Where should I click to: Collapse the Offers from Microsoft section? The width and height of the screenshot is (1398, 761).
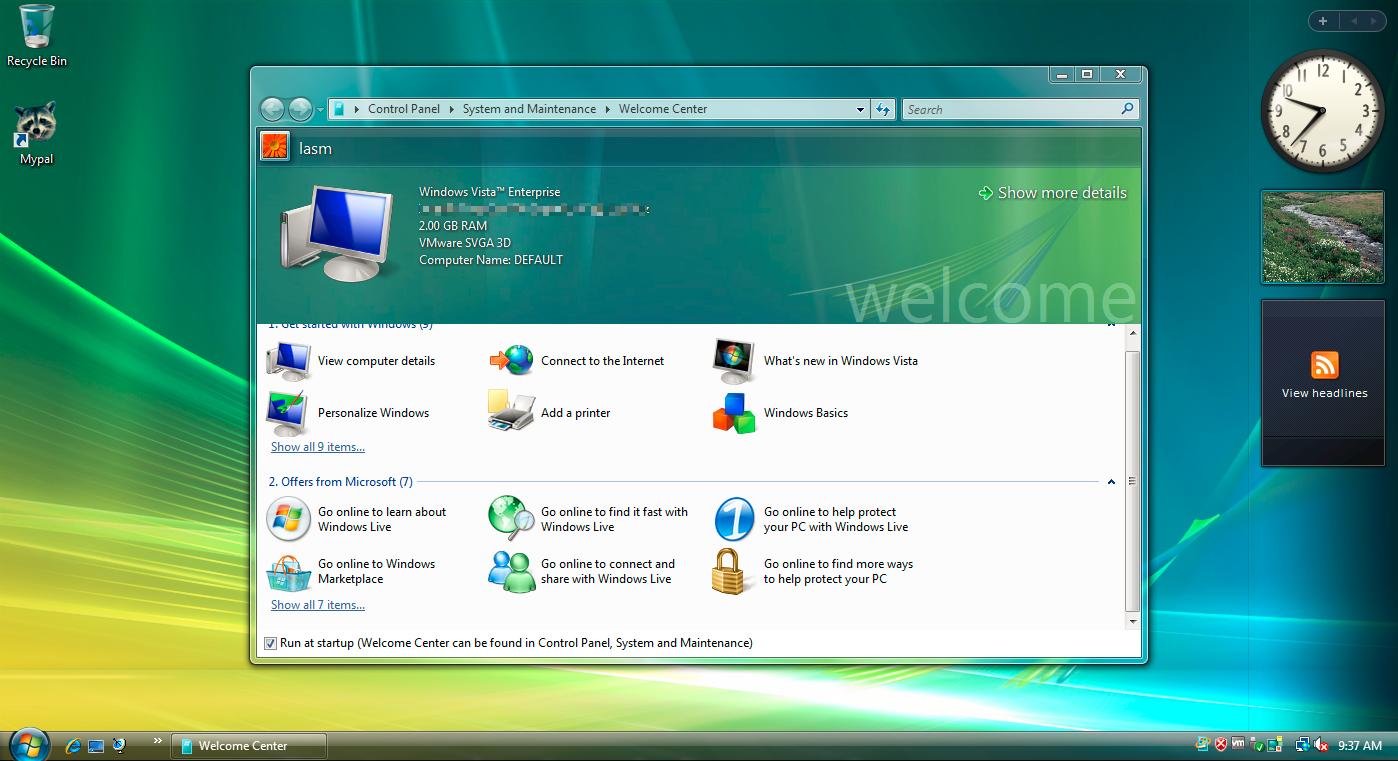1111,482
